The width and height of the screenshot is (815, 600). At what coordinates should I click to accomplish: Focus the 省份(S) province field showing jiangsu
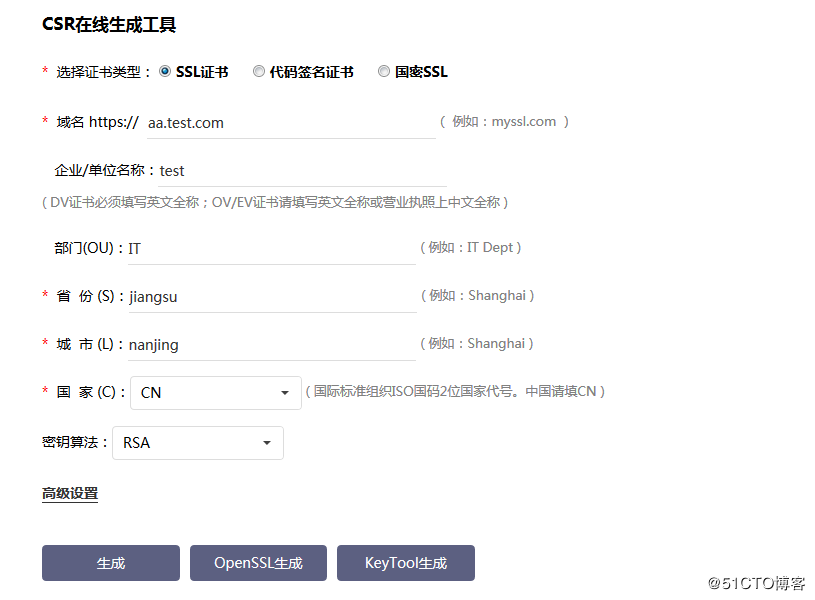[x=270, y=296]
